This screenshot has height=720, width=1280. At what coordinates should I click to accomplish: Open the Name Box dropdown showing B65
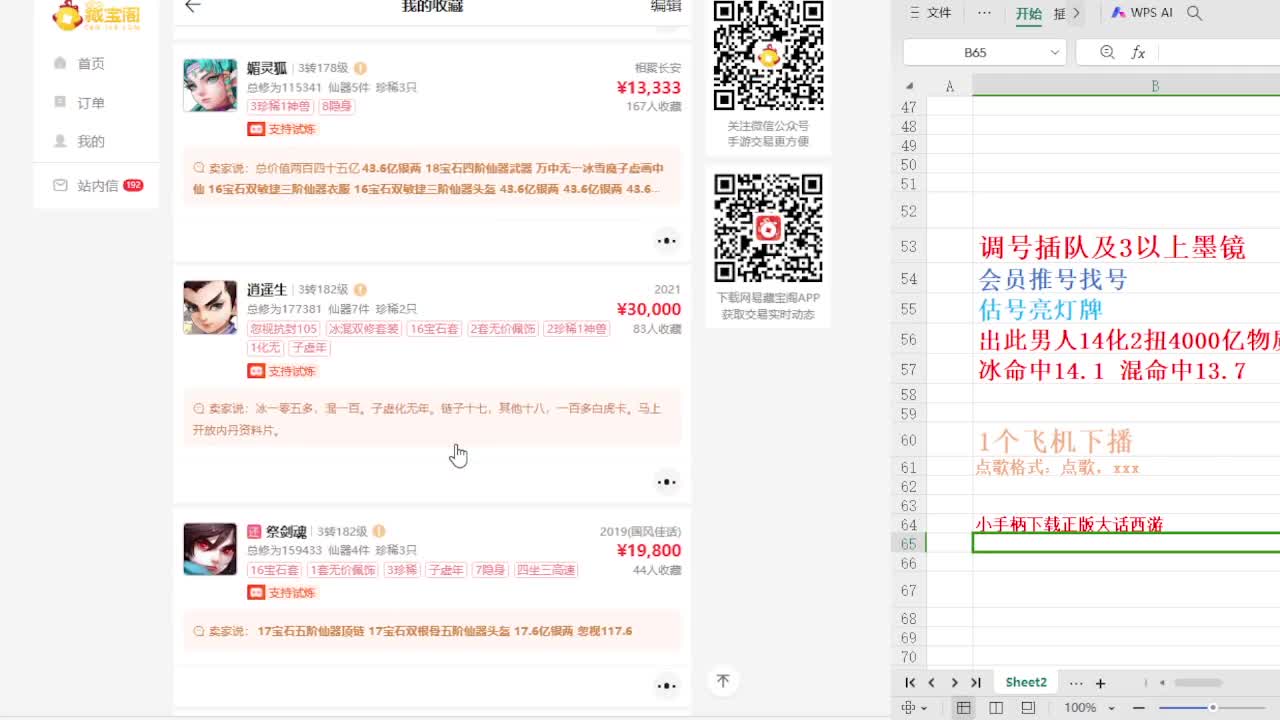tap(1055, 51)
